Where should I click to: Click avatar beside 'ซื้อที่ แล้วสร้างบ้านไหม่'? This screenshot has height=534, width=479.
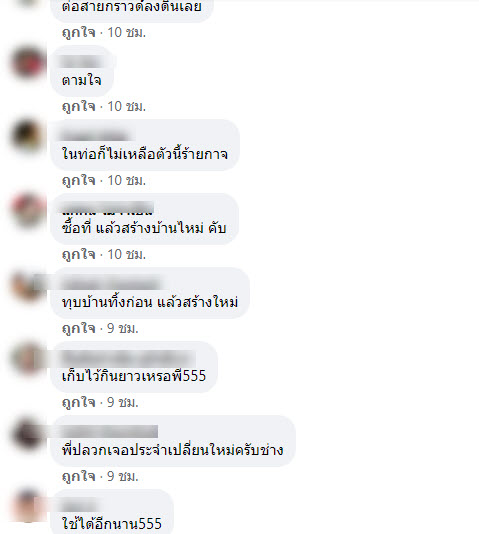point(28,210)
